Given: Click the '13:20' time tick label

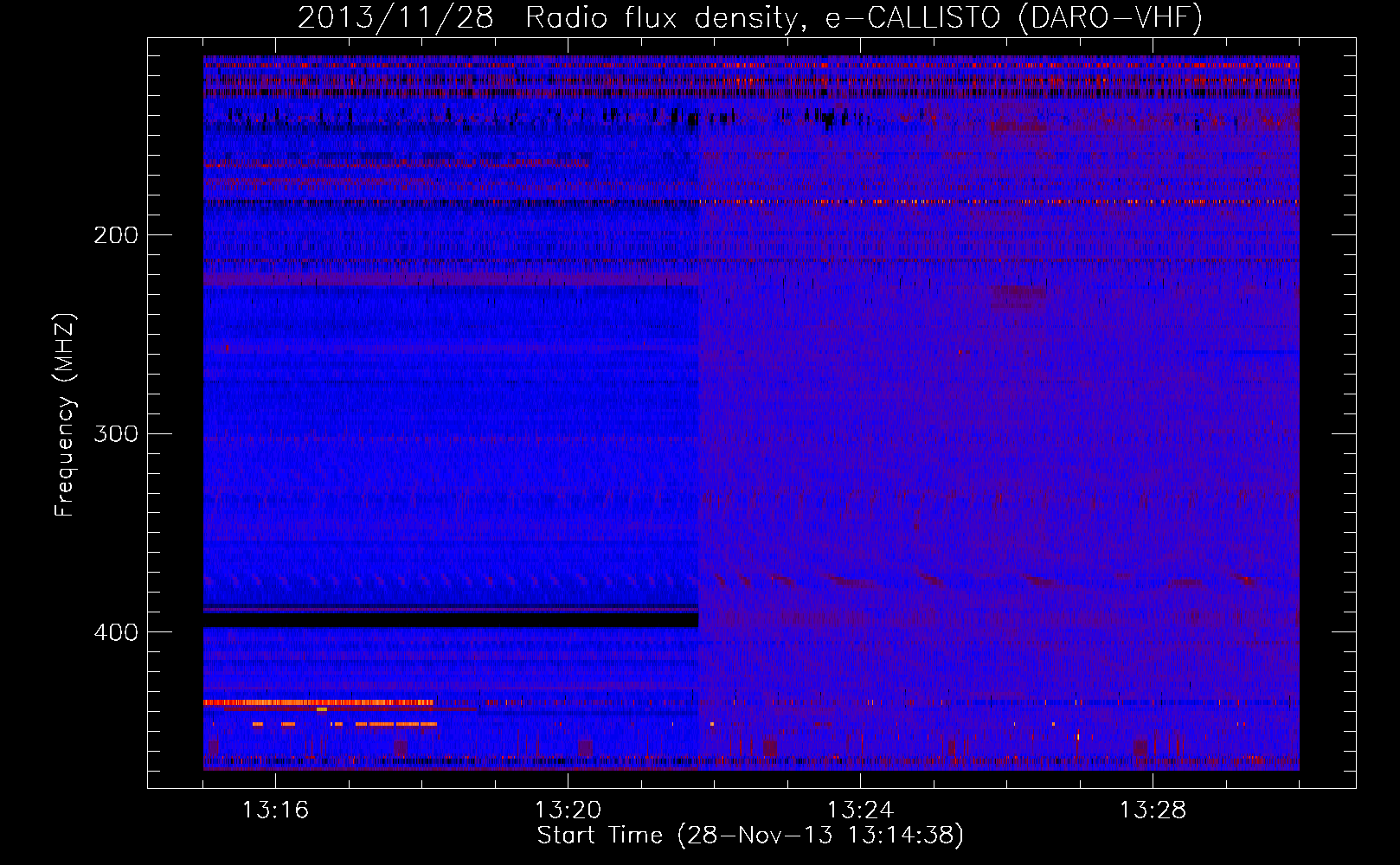Looking at the screenshot, I should (x=568, y=811).
